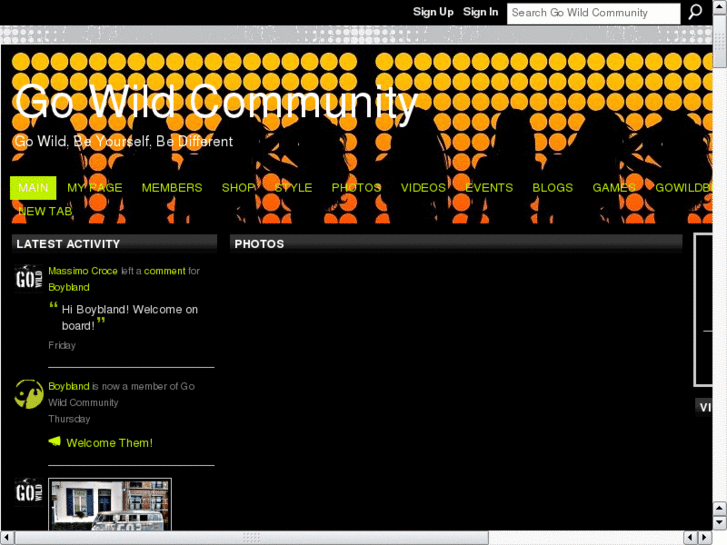Open the MAIN tab
The height and width of the screenshot is (545, 727).
coord(33,188)
